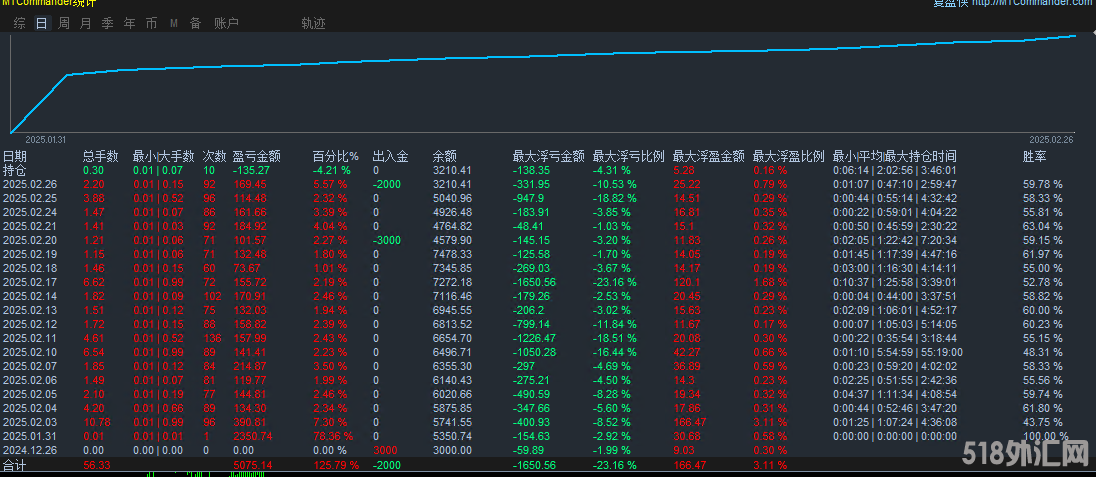Click the 最大浮亏比例 column header

[628, 156]
